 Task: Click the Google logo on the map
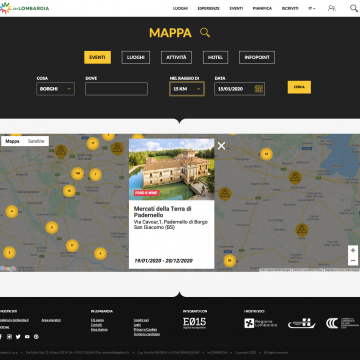pos(8,268)
